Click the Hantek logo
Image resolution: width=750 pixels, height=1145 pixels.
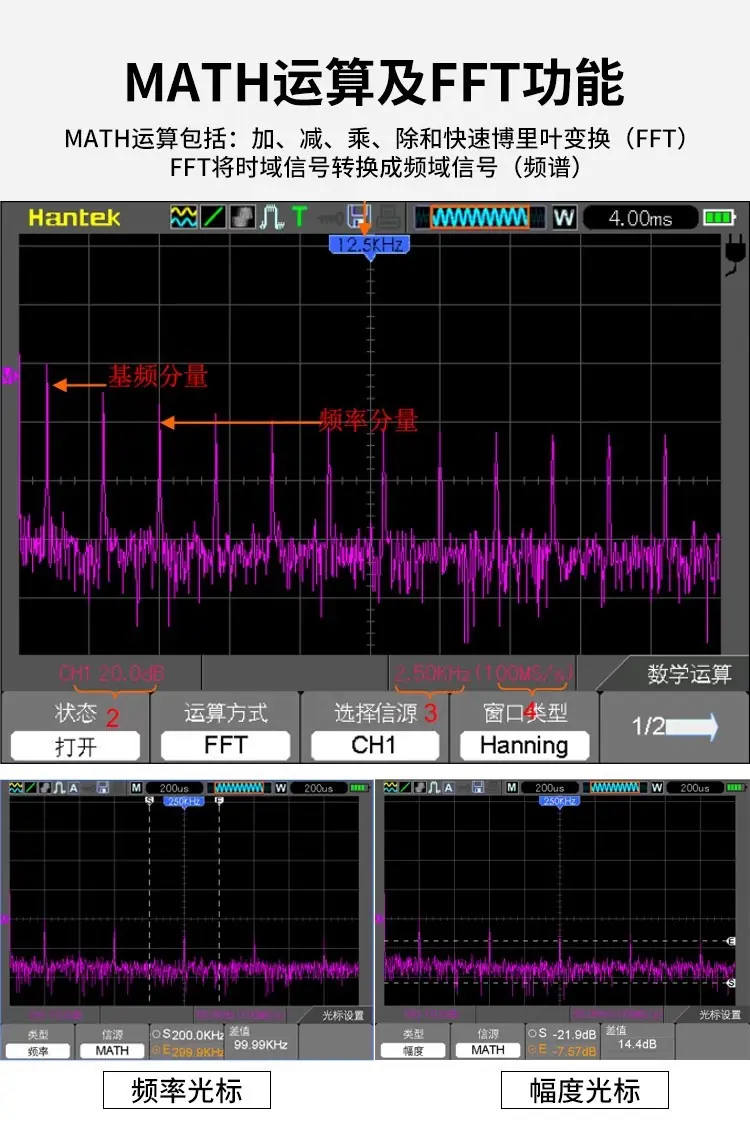[74, 218]
